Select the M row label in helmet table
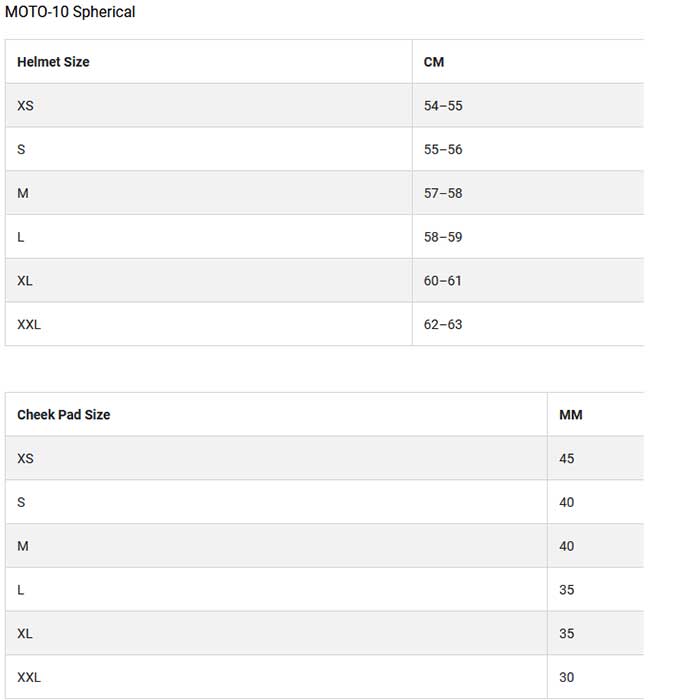The image size is (700, 700). pos(23,193)
